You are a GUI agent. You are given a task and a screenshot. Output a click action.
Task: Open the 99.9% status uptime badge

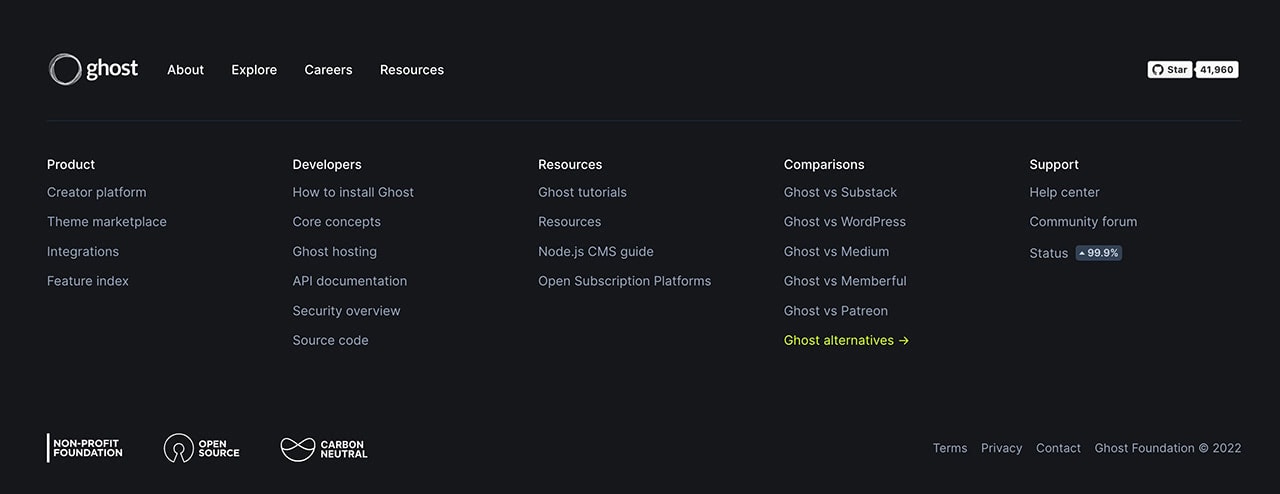click(x=1099, y=253)
